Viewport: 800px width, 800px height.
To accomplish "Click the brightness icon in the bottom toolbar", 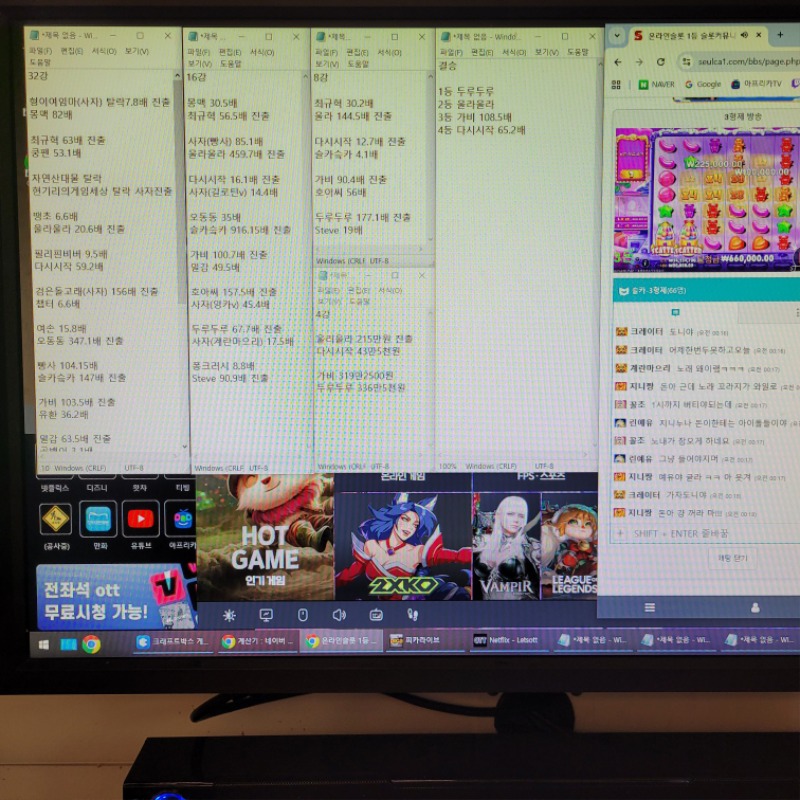I will point(230,615).
